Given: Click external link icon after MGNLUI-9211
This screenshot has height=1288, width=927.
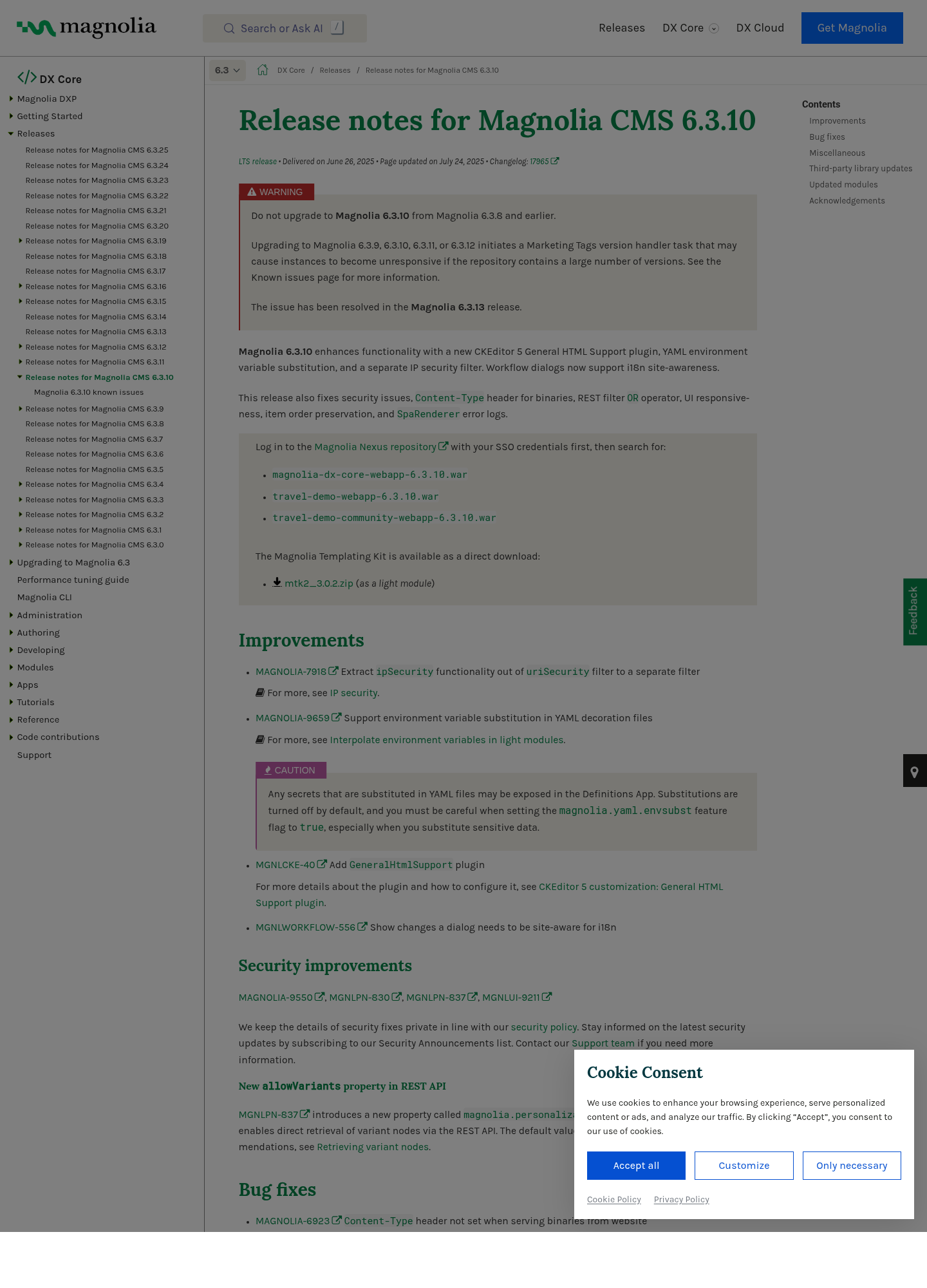Looking at the screenshot, I should 547,997.
